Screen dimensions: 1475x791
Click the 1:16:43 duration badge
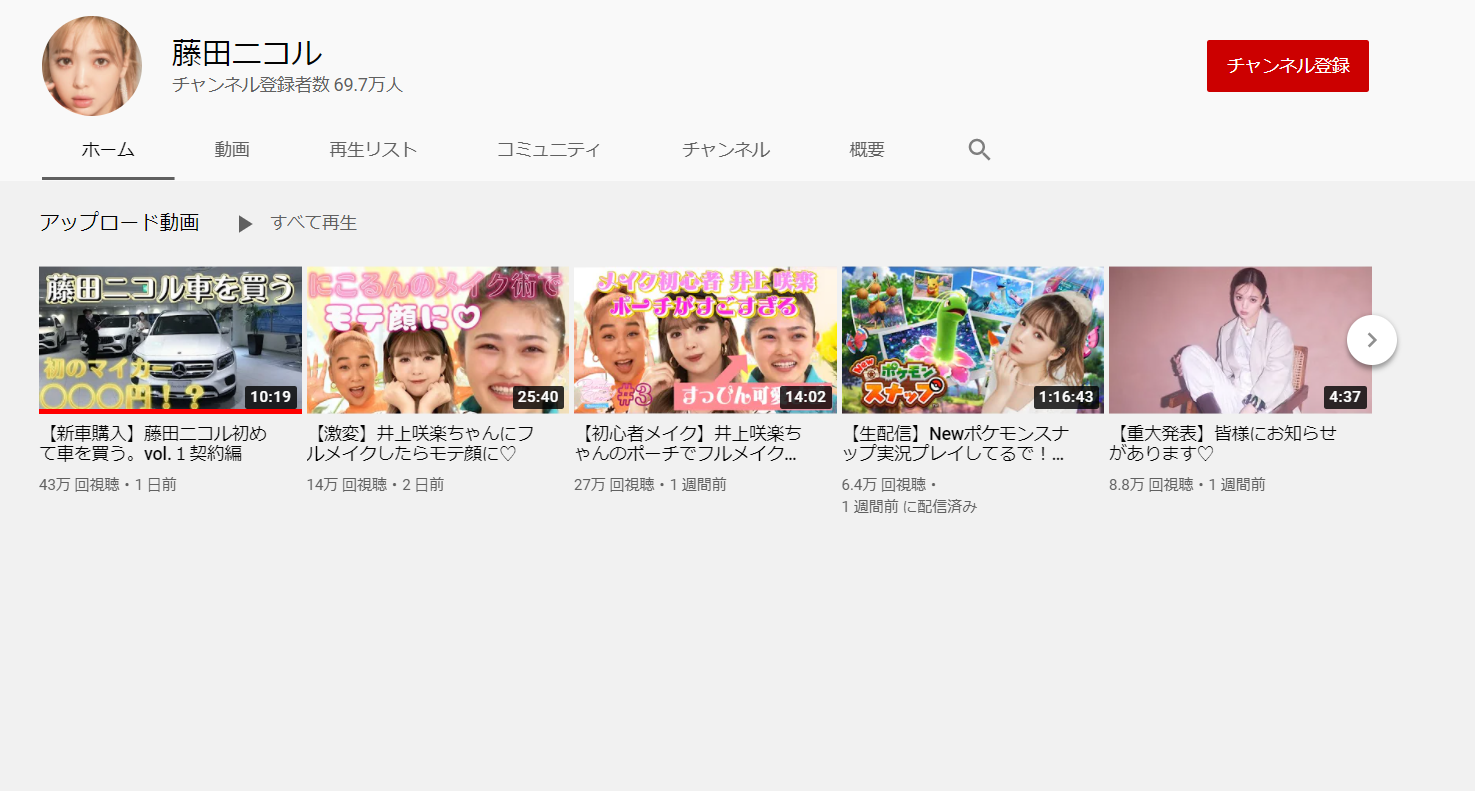(x=1066, y=397)
